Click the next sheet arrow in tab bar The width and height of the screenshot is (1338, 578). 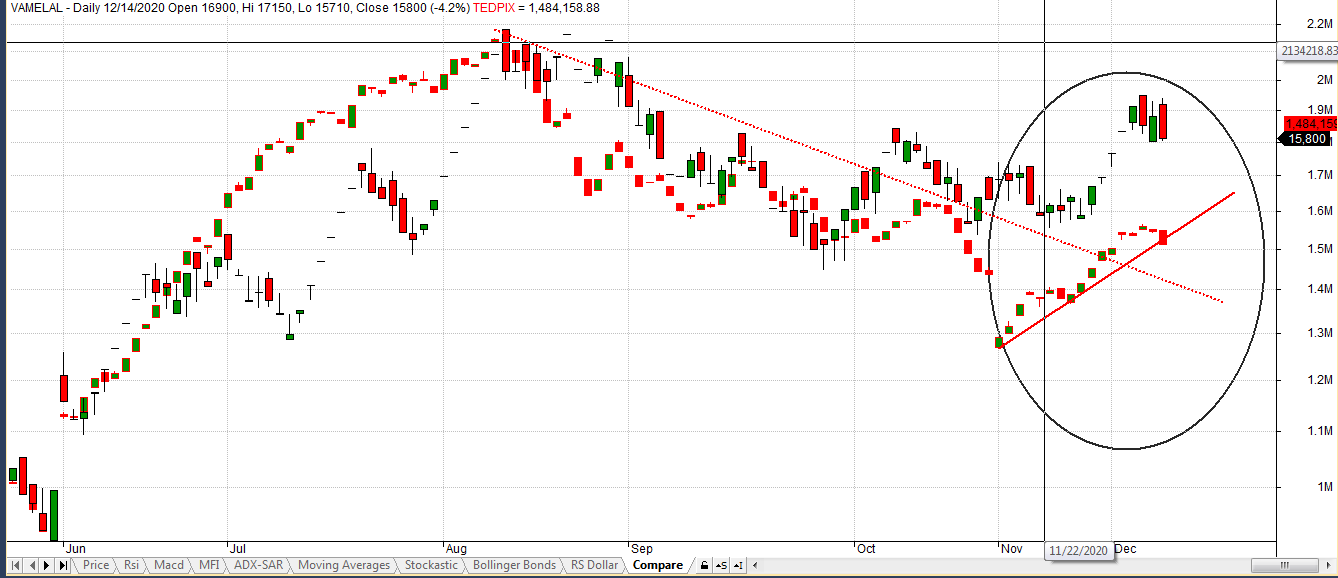pos(46,566)
